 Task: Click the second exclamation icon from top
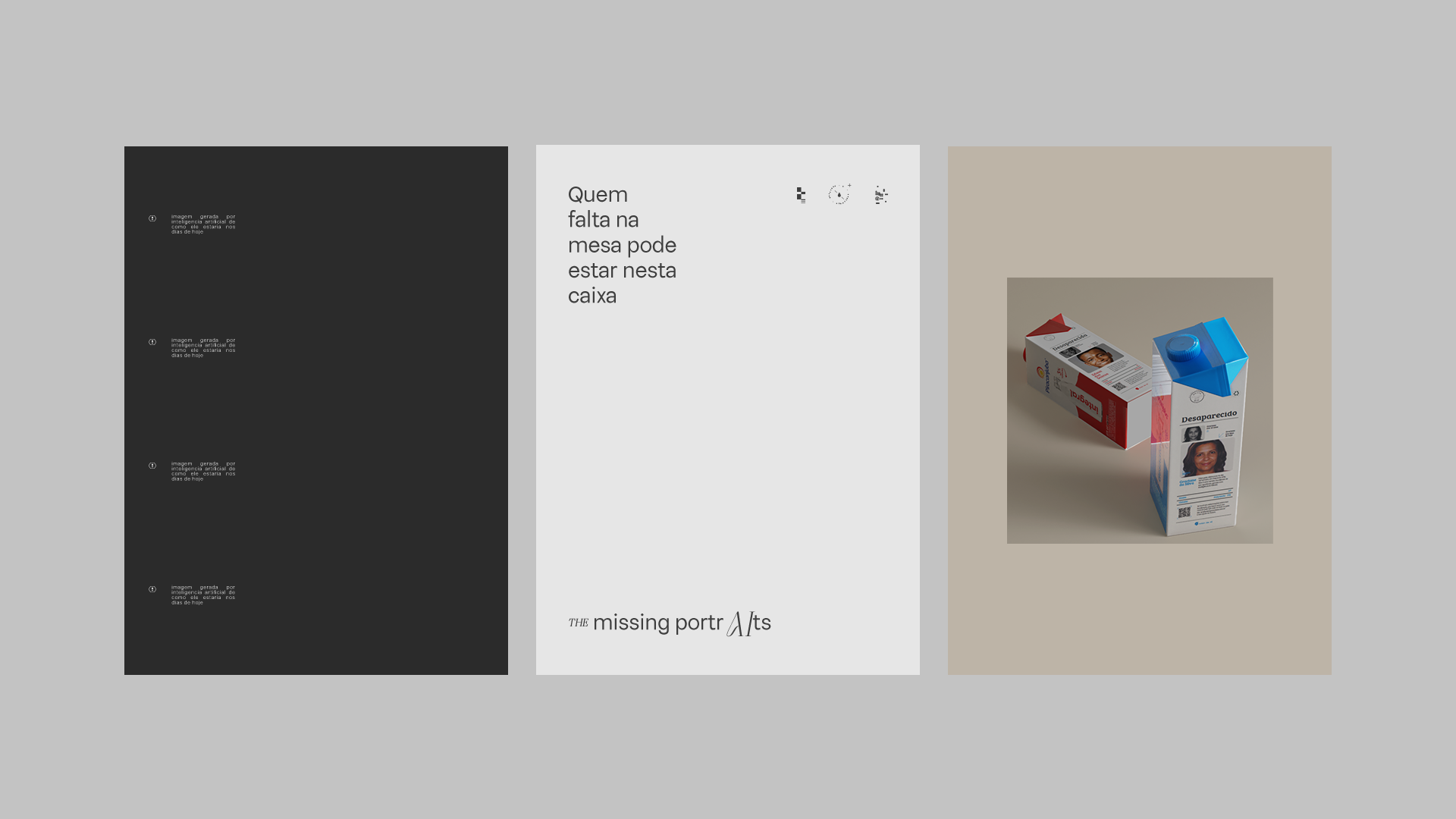(152, 342)
